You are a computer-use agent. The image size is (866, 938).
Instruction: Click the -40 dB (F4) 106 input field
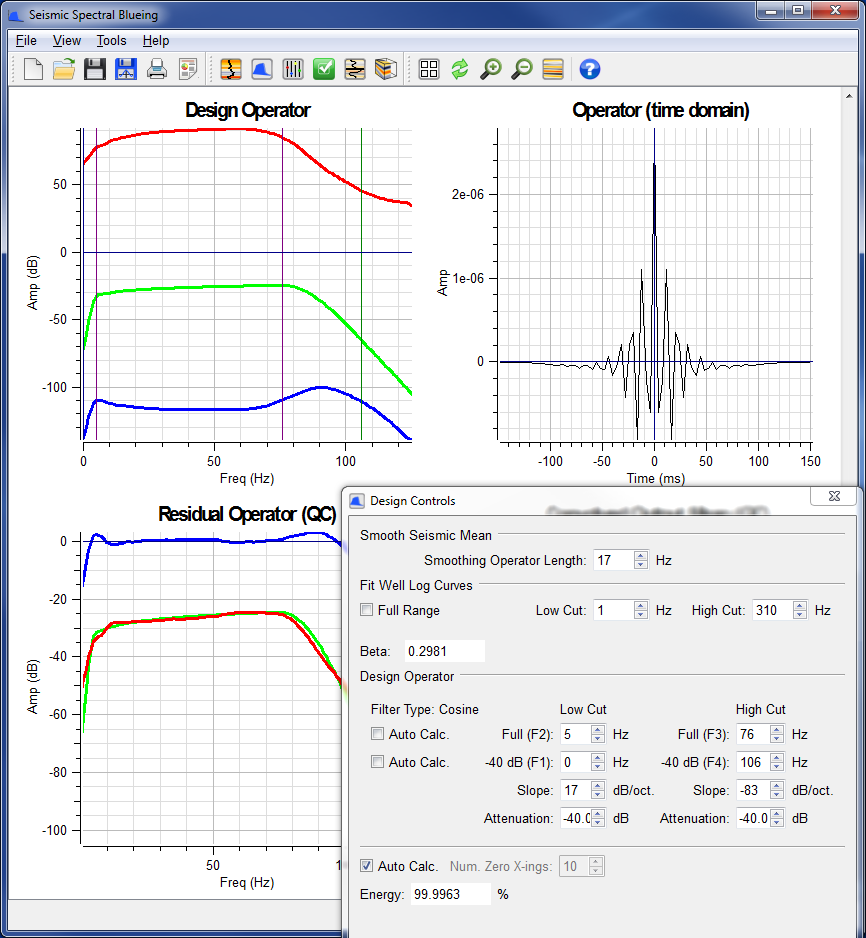pos(753,762)
